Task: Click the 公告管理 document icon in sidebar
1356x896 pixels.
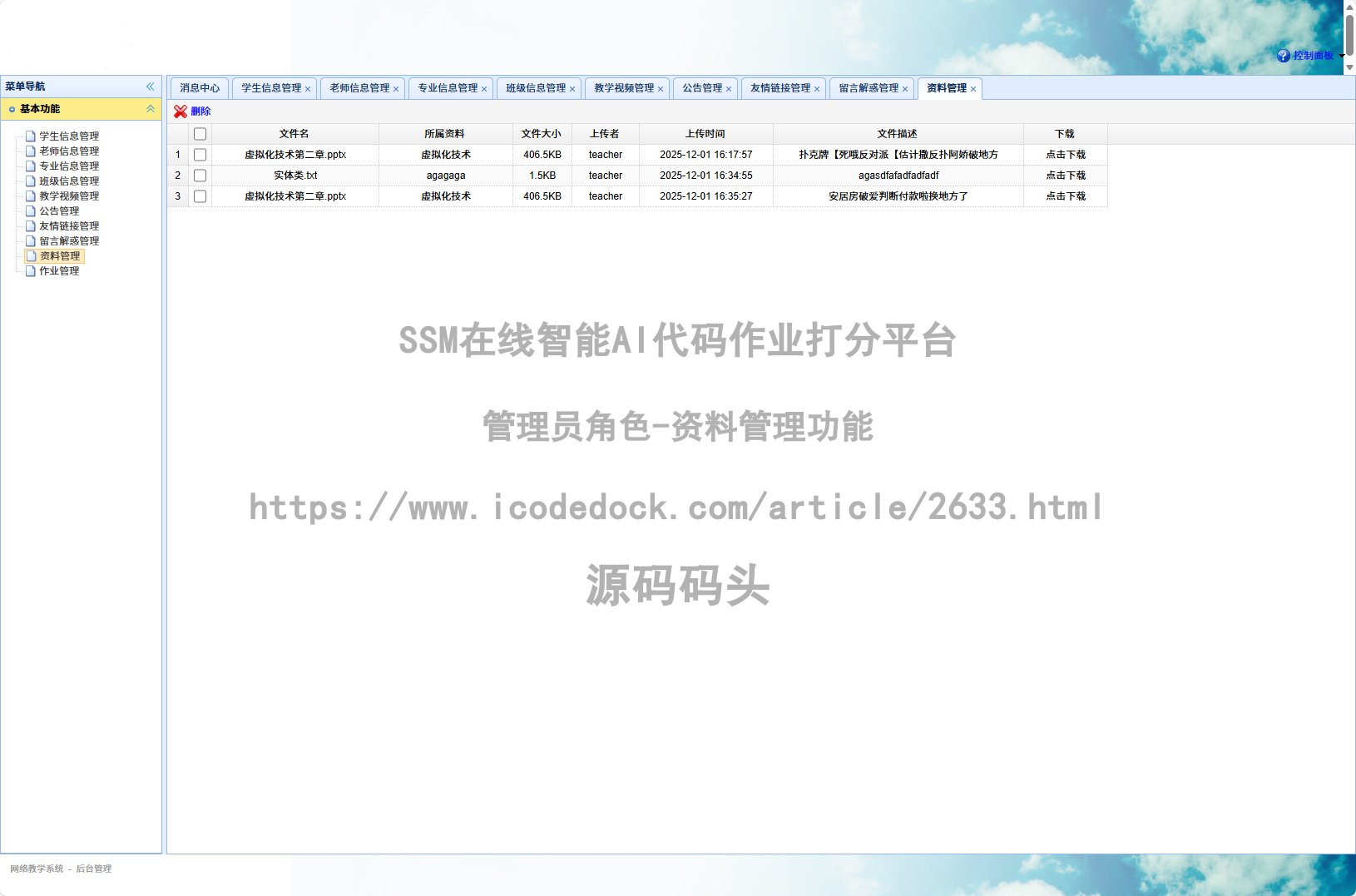Action: click(31, 210)
